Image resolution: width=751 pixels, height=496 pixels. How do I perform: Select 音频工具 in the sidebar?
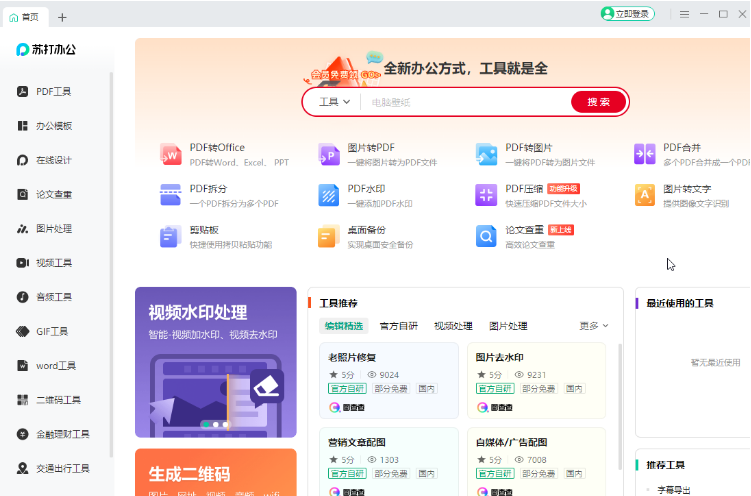(x=44, y=297)
